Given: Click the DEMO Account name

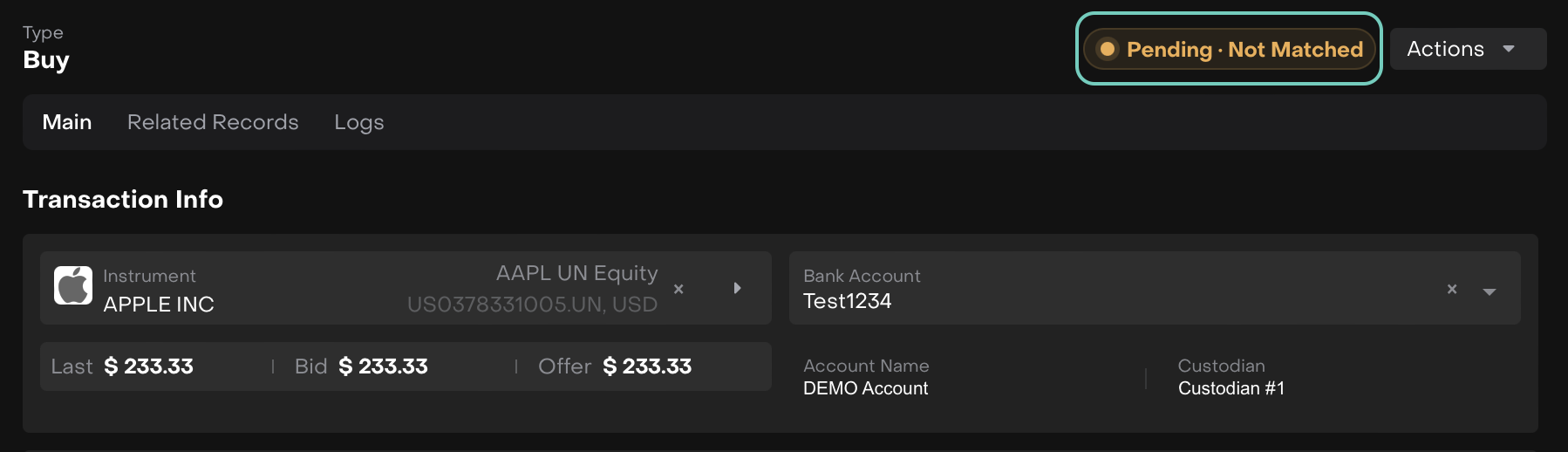Looking at the screenshot, I should (x=865, y=388).
